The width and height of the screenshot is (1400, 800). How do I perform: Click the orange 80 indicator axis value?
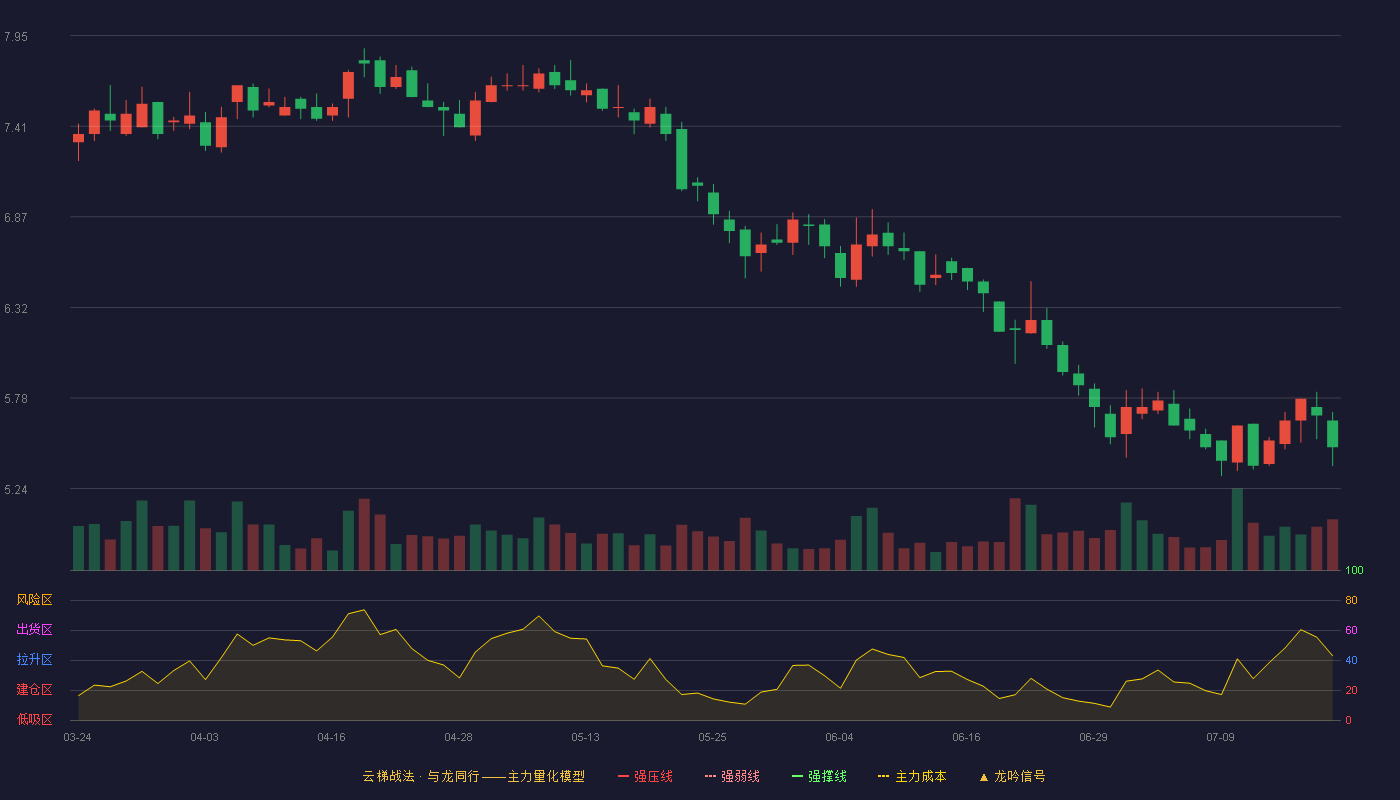coord(1351,600)
